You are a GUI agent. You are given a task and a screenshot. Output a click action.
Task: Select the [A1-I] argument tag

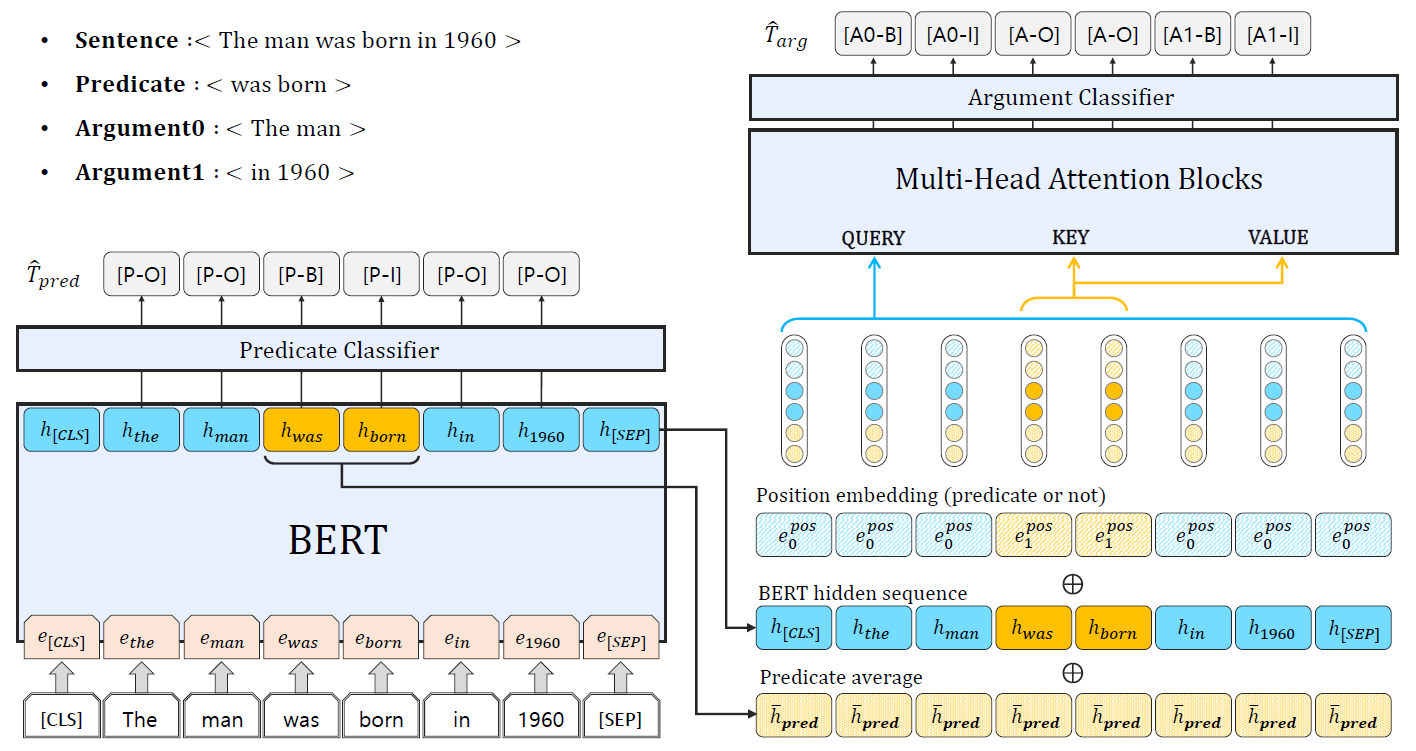coord(1272,35)
